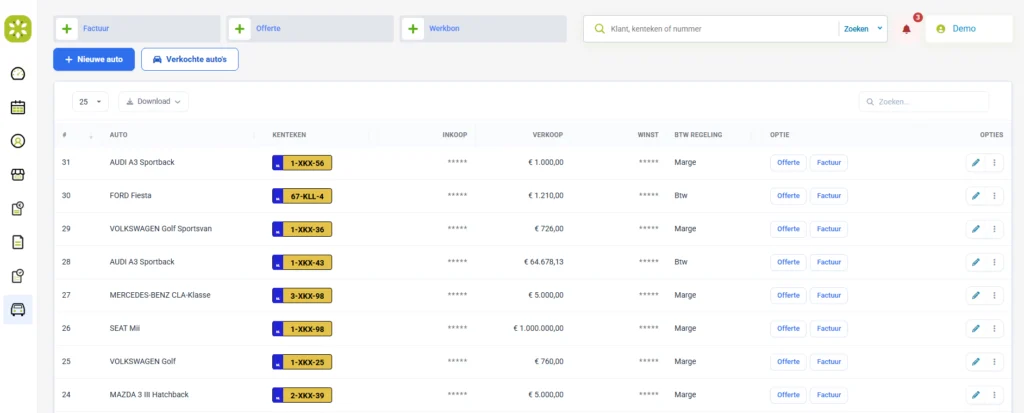Open the Demo user menu
This screenshot has height=413, width=1024.
[968, 29]
